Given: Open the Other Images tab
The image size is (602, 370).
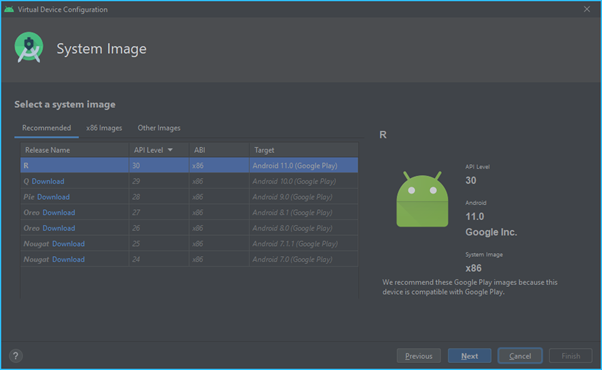Looking at the screenshot, I should tap(159, 128).
